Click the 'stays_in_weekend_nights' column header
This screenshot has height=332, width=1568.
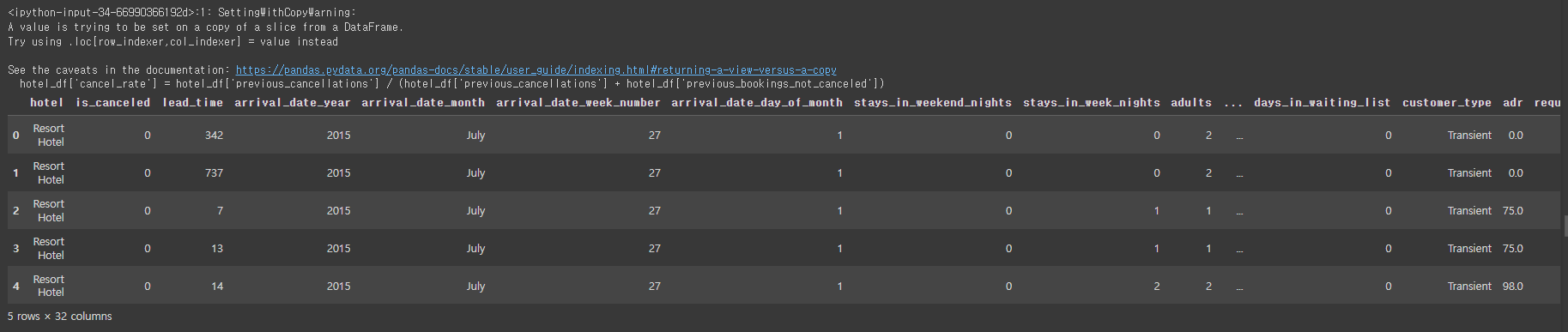[932, 102]
